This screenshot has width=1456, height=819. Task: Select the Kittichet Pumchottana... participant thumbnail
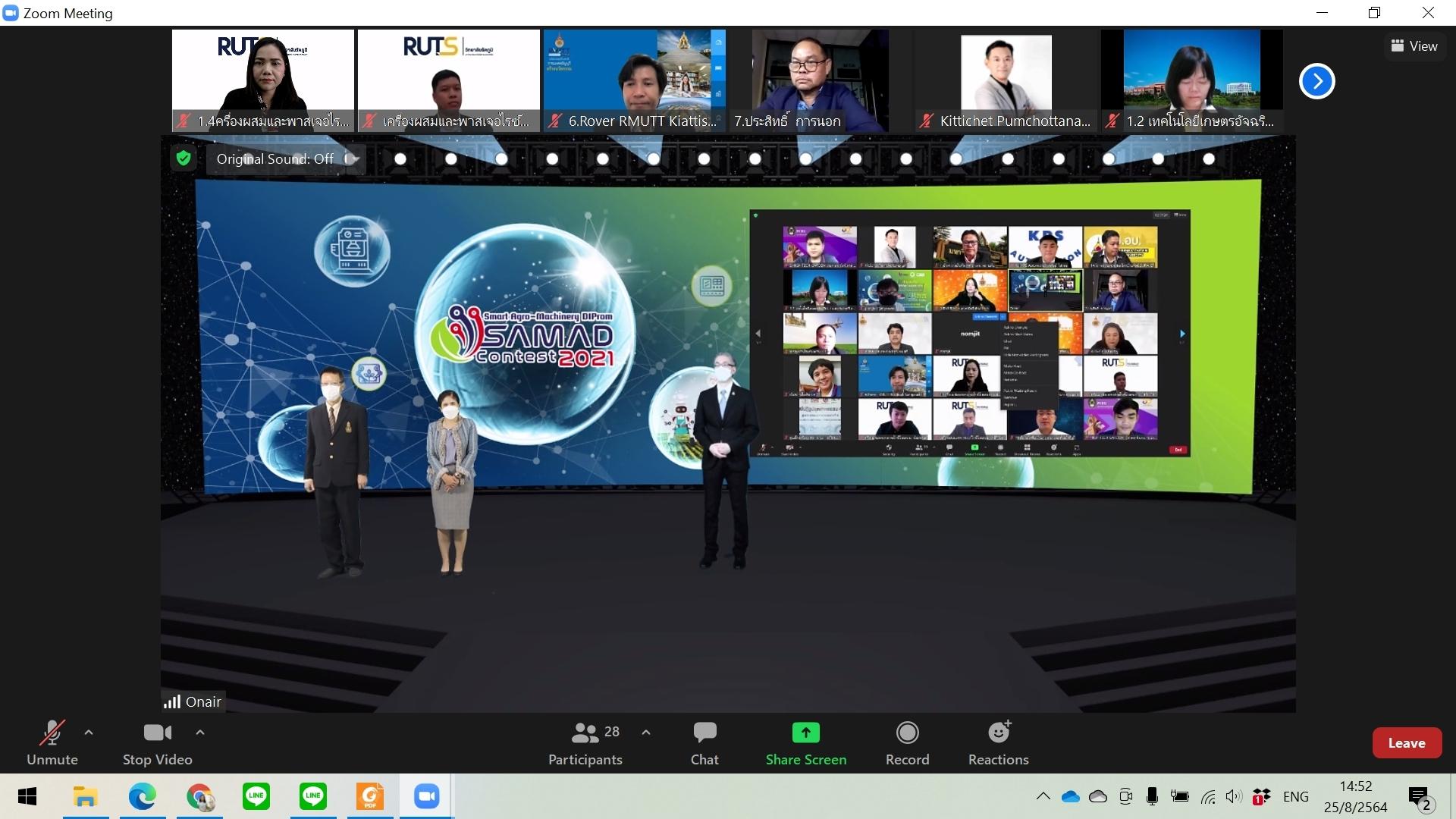coord(1006,80)
